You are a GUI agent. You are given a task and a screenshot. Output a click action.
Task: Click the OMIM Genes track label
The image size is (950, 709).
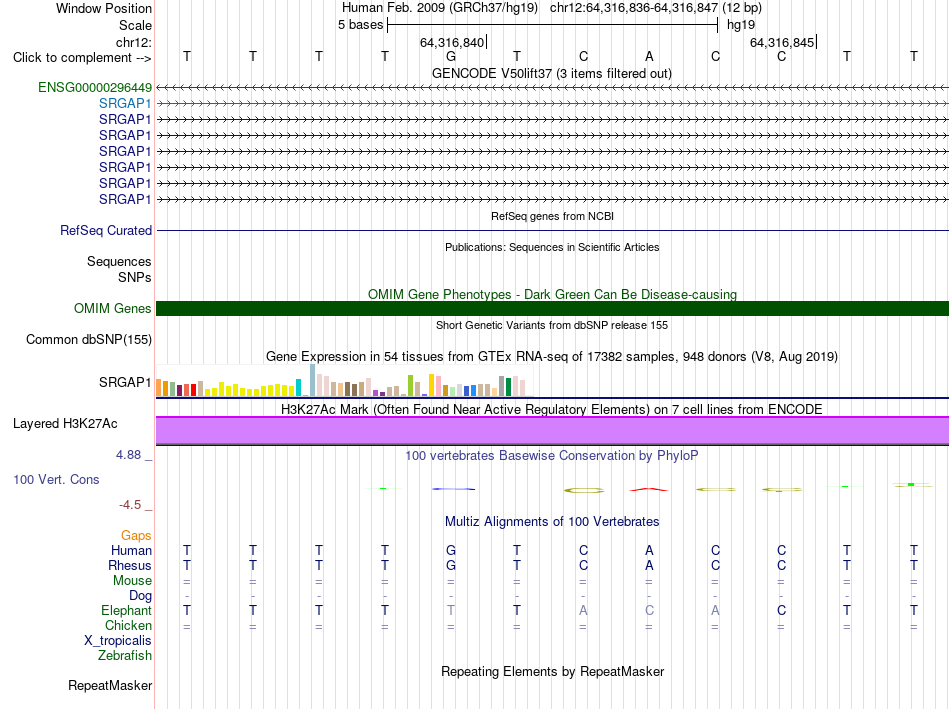[113, 308]
